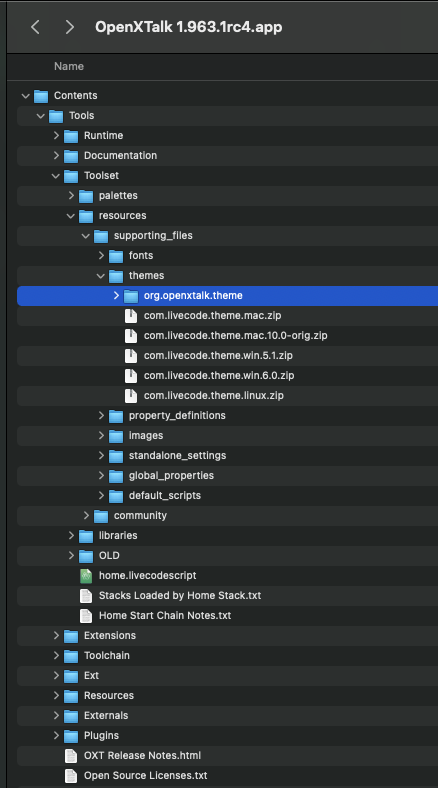
Task: Expand the Extensions folder chevron
Action: [x=56, y=636]
